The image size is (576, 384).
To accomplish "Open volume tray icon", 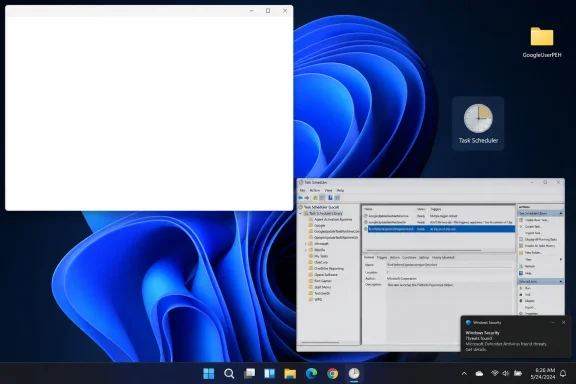I will click(x=506, y=373).
